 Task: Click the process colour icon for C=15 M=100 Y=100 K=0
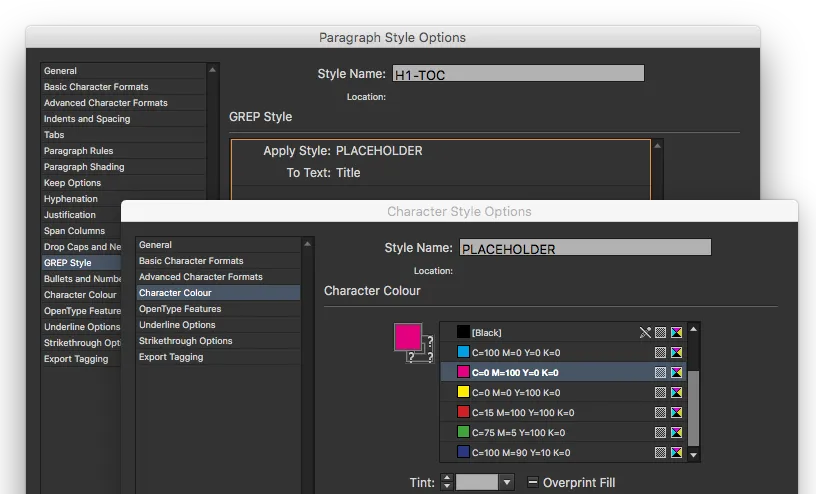click(660, 412)
